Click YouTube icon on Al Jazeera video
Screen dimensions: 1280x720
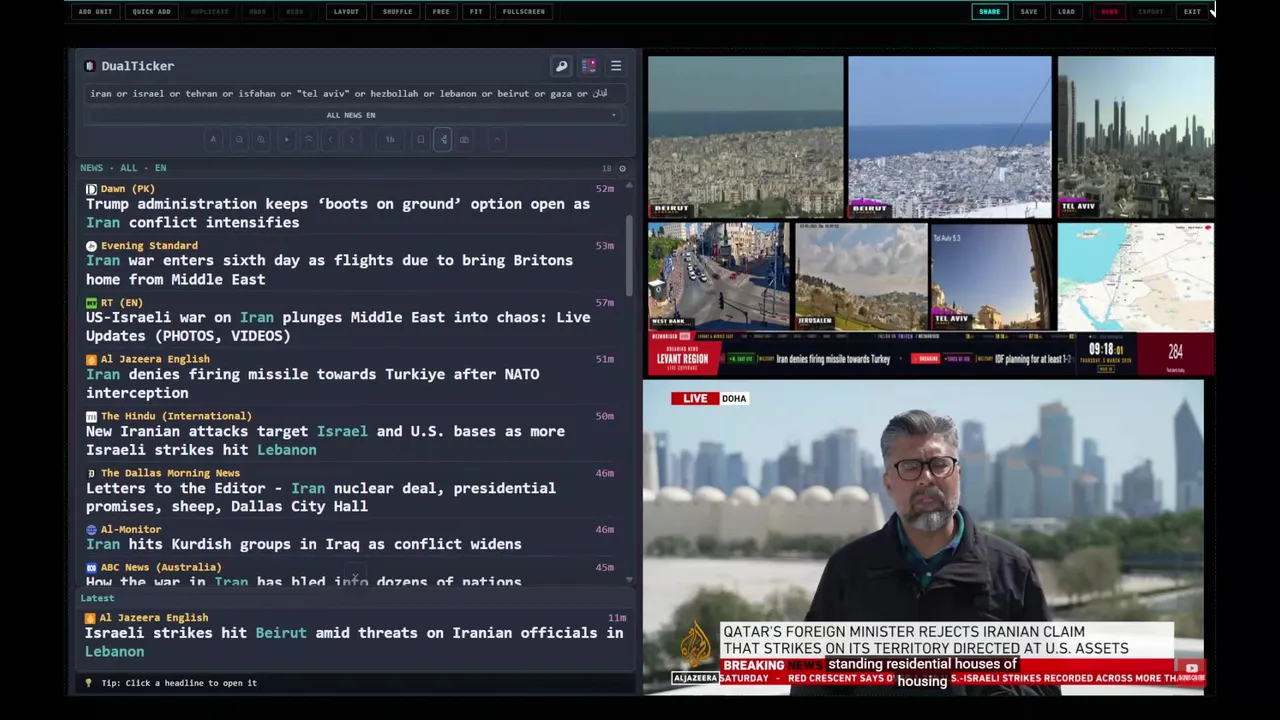[x=1191, y=668]
